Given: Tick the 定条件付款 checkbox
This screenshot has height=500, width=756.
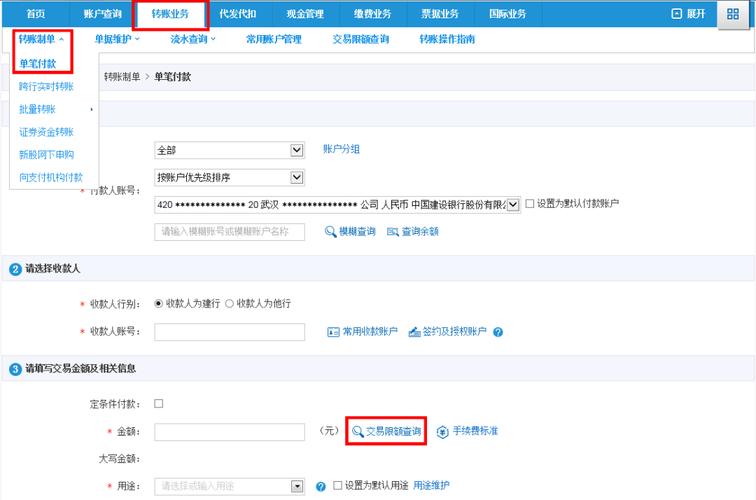Looking at the screenshot, I should [x=159, y=404].
